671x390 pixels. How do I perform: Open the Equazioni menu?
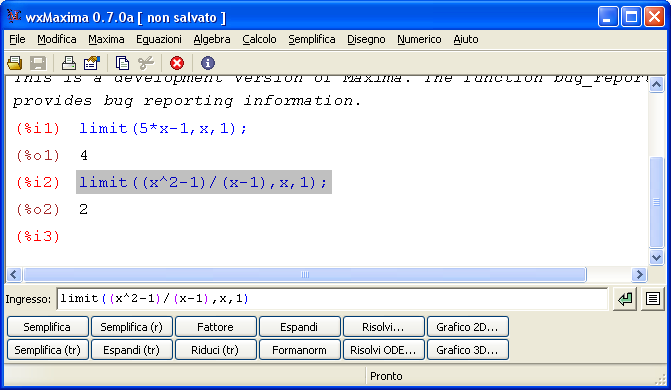159,39
